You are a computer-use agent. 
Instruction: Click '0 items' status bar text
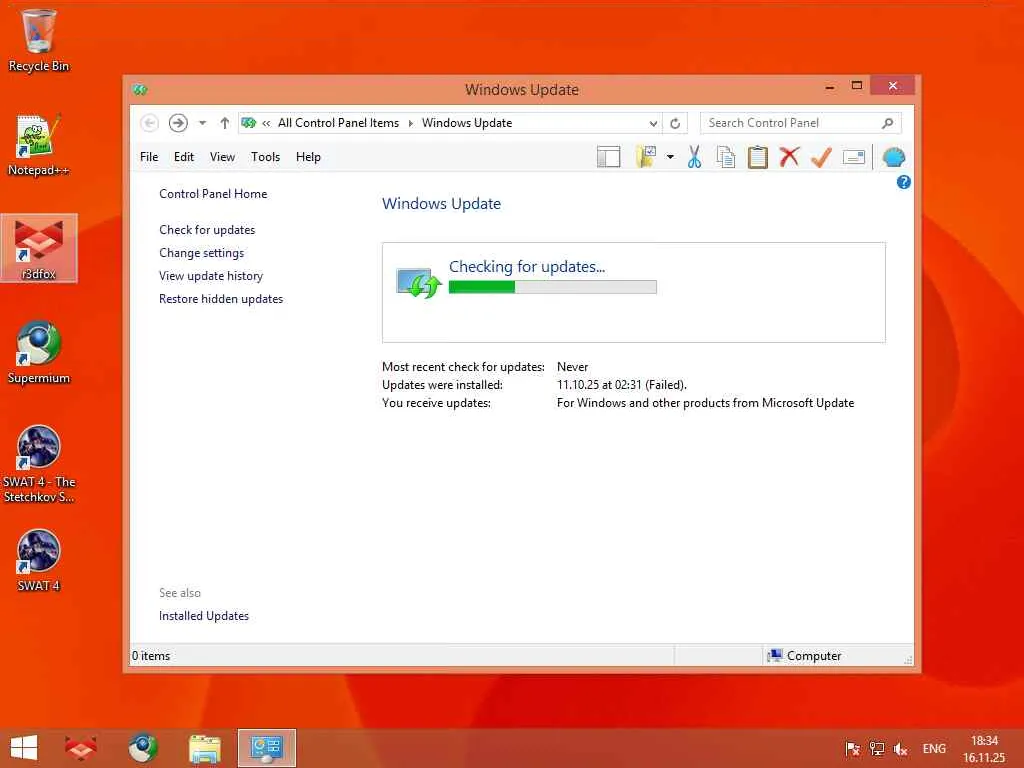[151, 656]
